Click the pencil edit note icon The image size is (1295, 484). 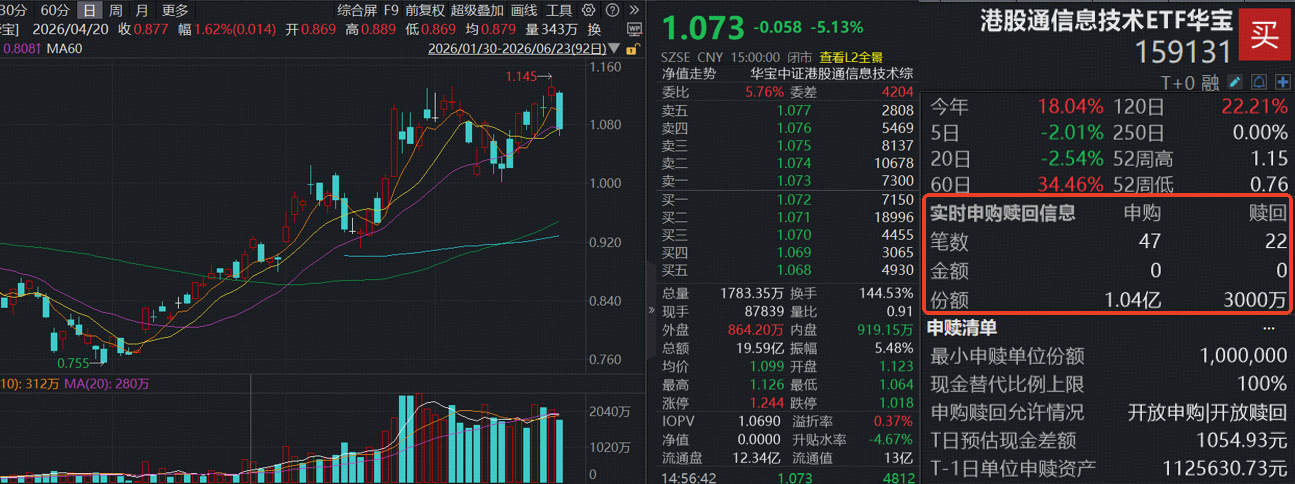pyautogui.click(x=1235, y=82)
